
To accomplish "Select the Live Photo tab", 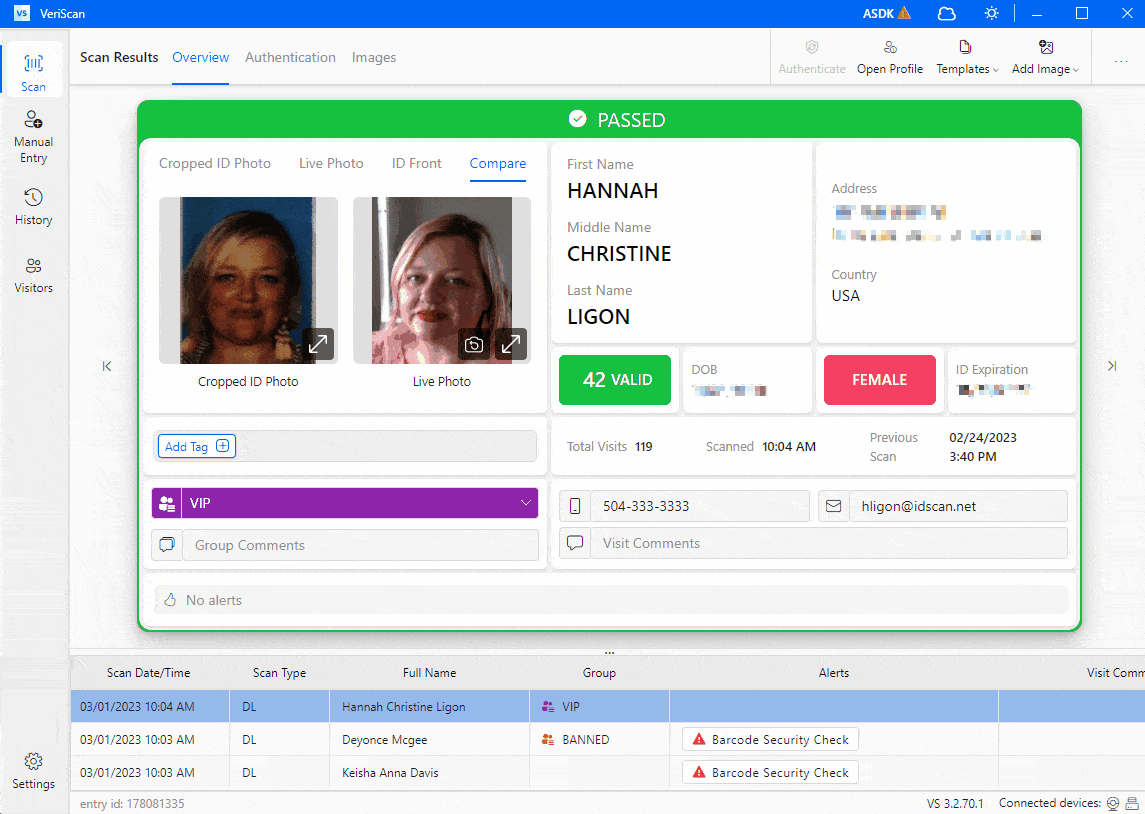I will (x=331, y=163).
